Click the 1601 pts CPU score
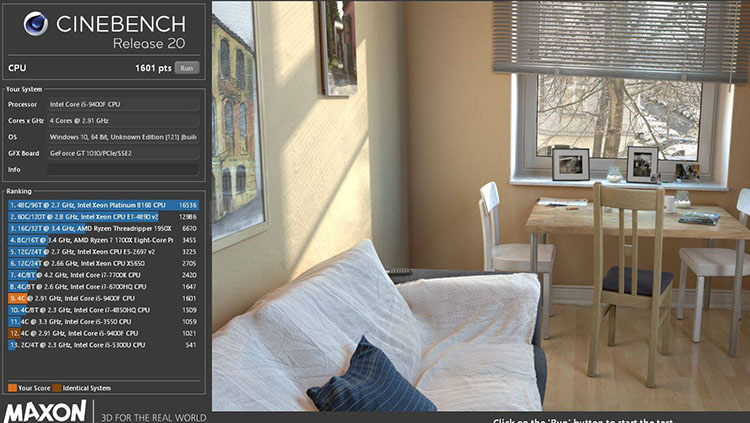The image size is (750, 423). (153, 68)
